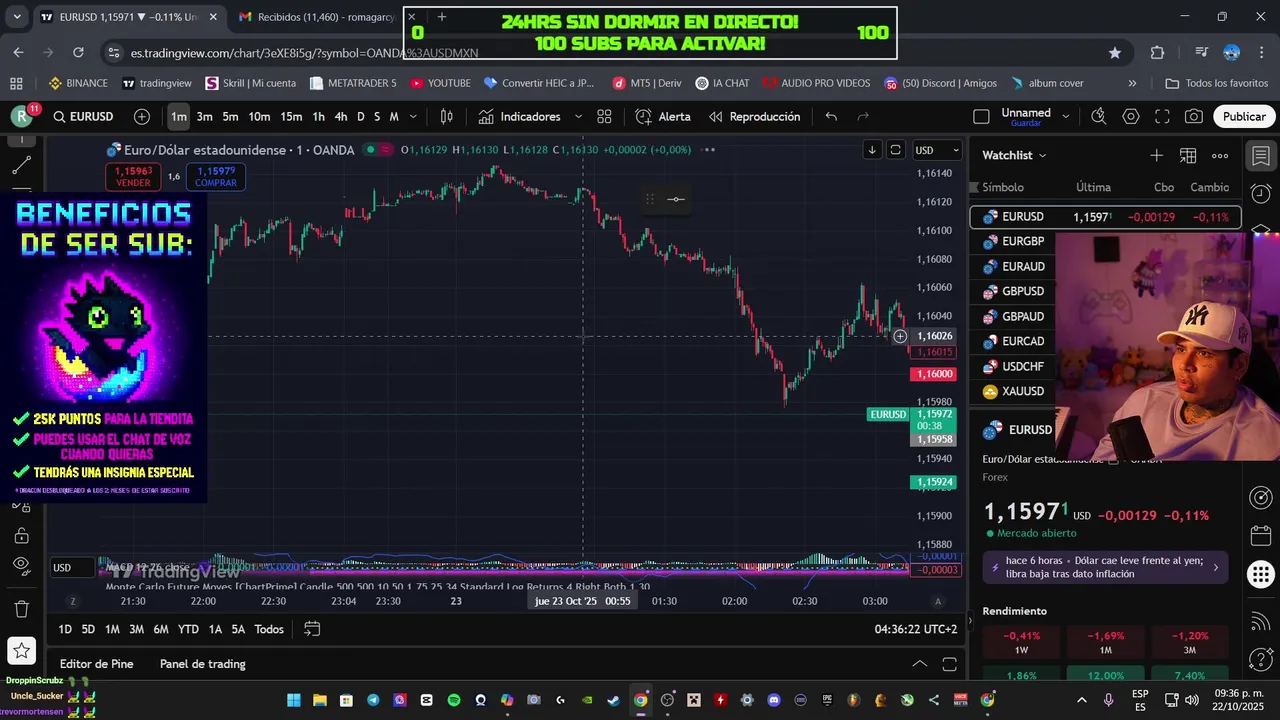Select the 5D date range
This screenshot has width=1280, height=720.
pyautogui.click(x=88, y=629)
